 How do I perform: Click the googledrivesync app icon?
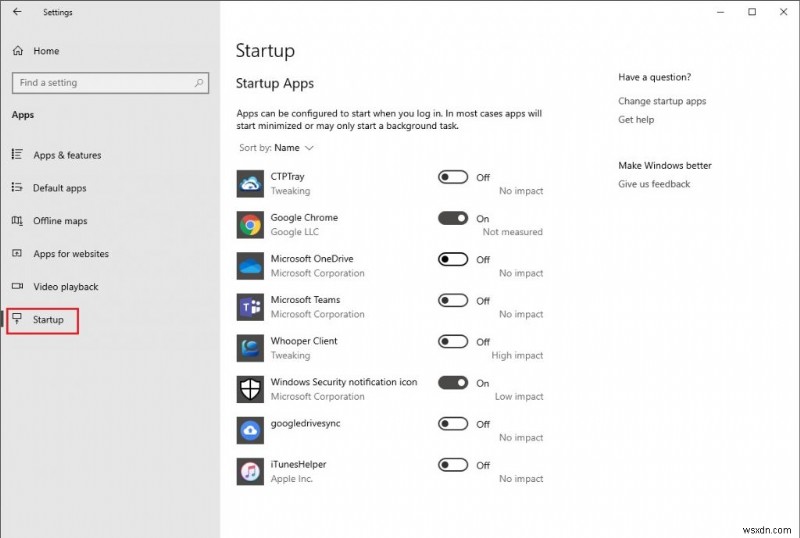point(250,430)
